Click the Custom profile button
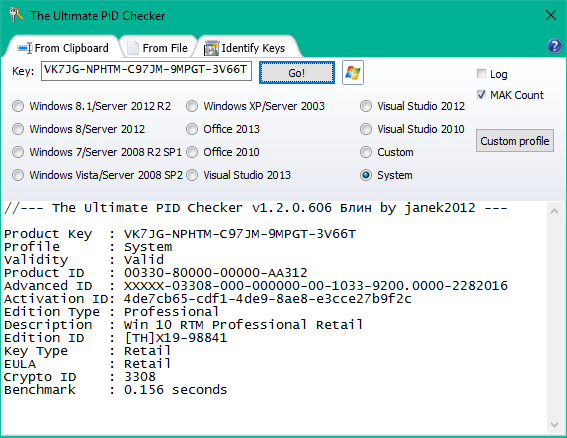 pos(515,141)
